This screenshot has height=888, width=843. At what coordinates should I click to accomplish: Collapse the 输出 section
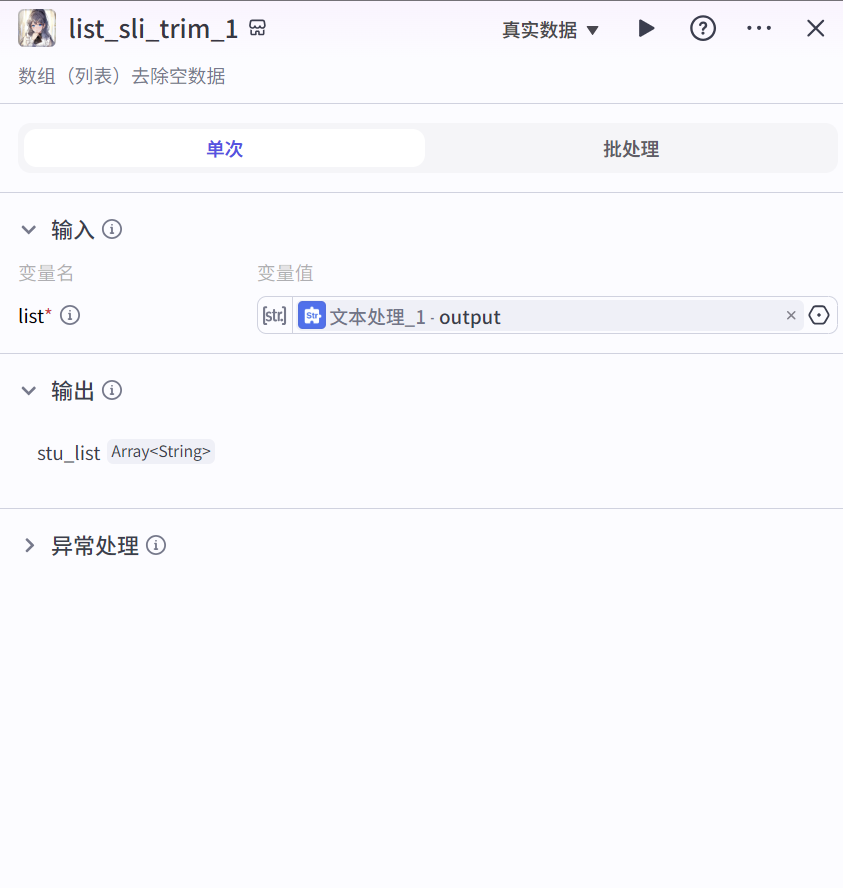(28, 390)
